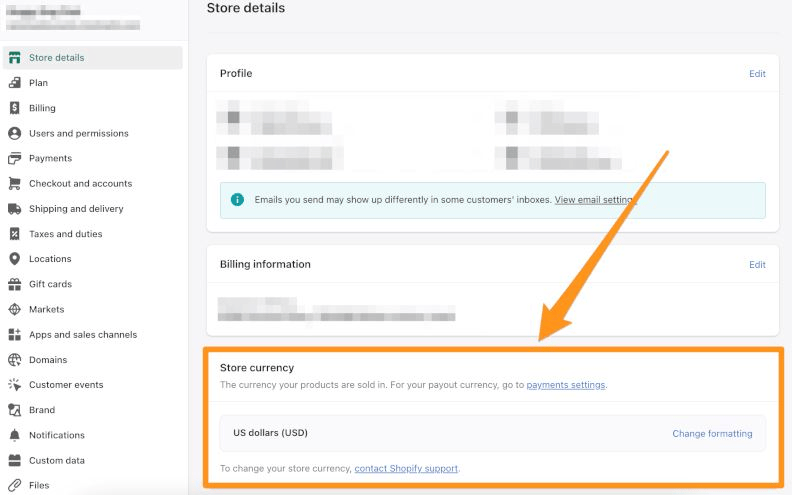Click the Taxes and duties receipt icon
This screenshot has height=495, width=792.
[x=15, y=234]
